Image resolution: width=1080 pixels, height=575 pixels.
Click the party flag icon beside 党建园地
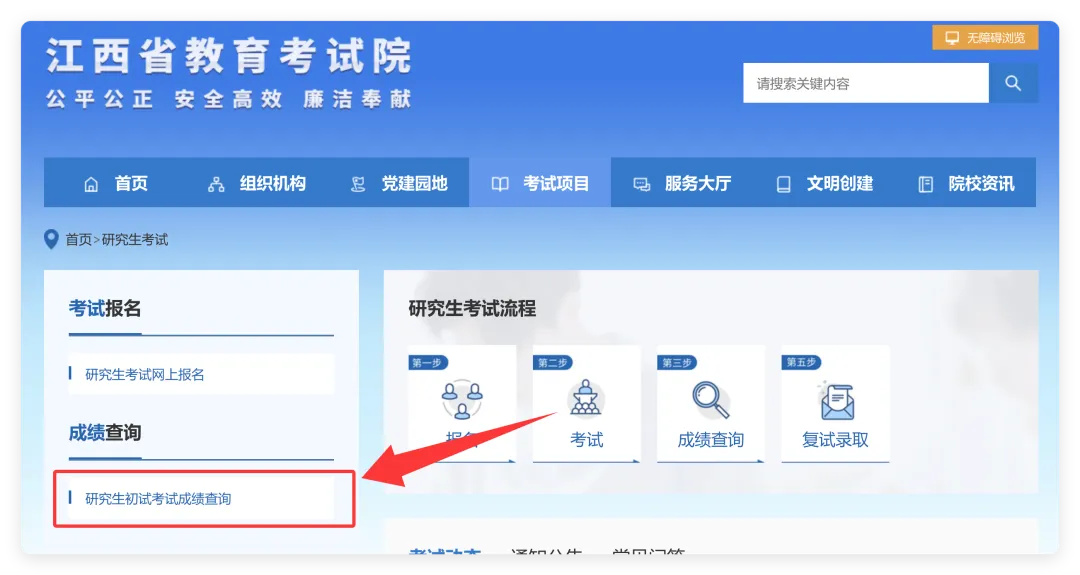coord(358,185)
